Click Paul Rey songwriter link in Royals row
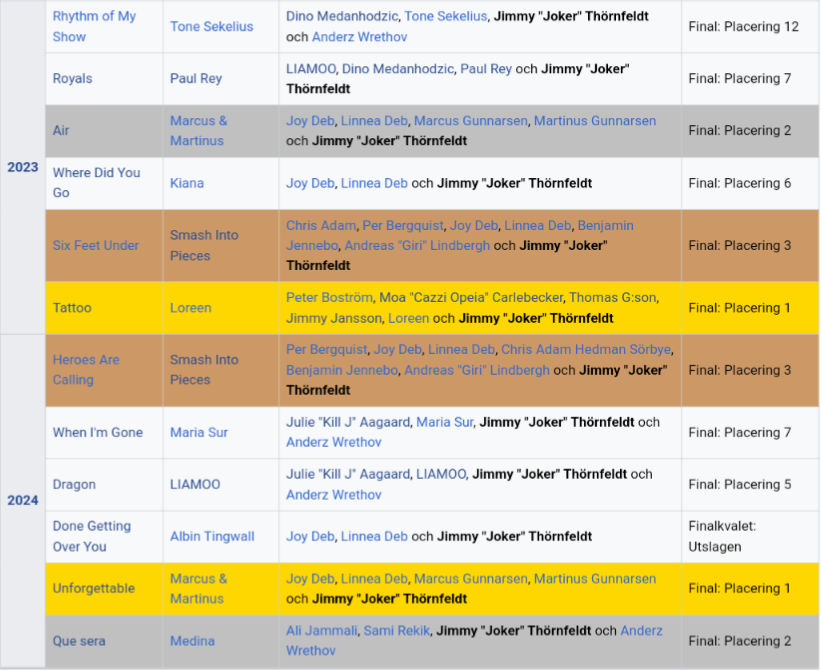This screenshot has width=822, height=670. click(486, 69)
